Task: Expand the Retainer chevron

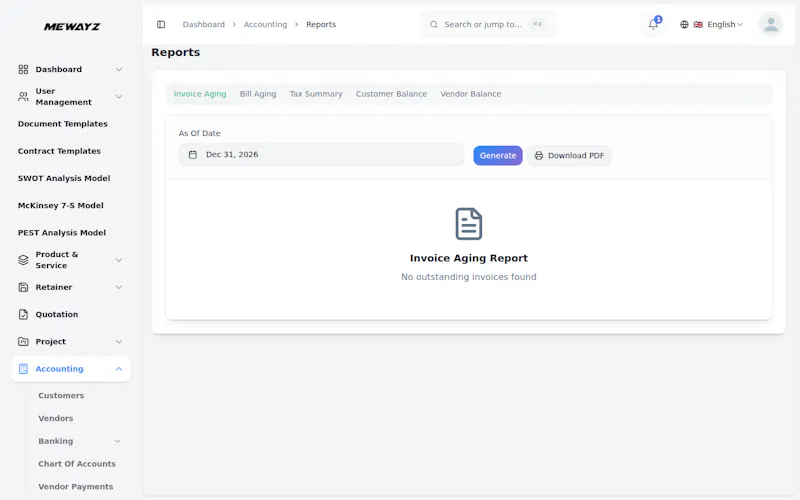Action: [119, 287]
